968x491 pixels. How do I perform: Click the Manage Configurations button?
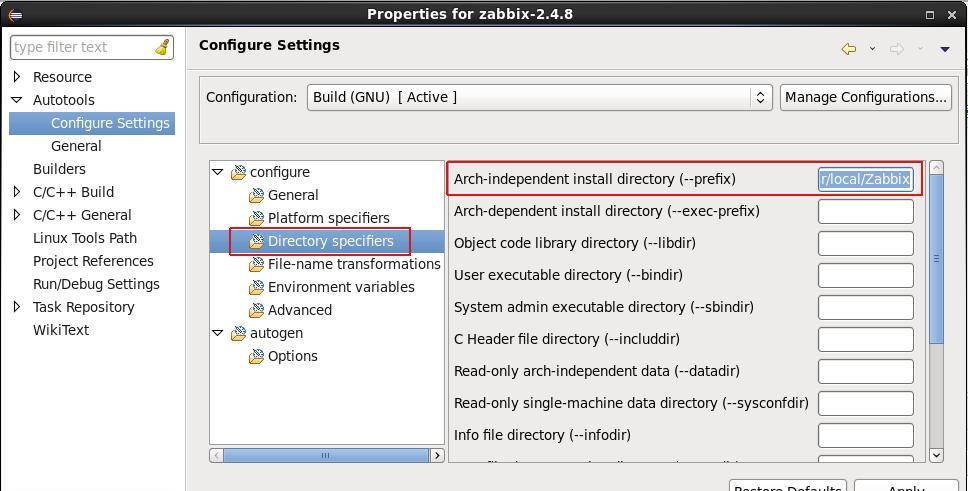[865, 97]
